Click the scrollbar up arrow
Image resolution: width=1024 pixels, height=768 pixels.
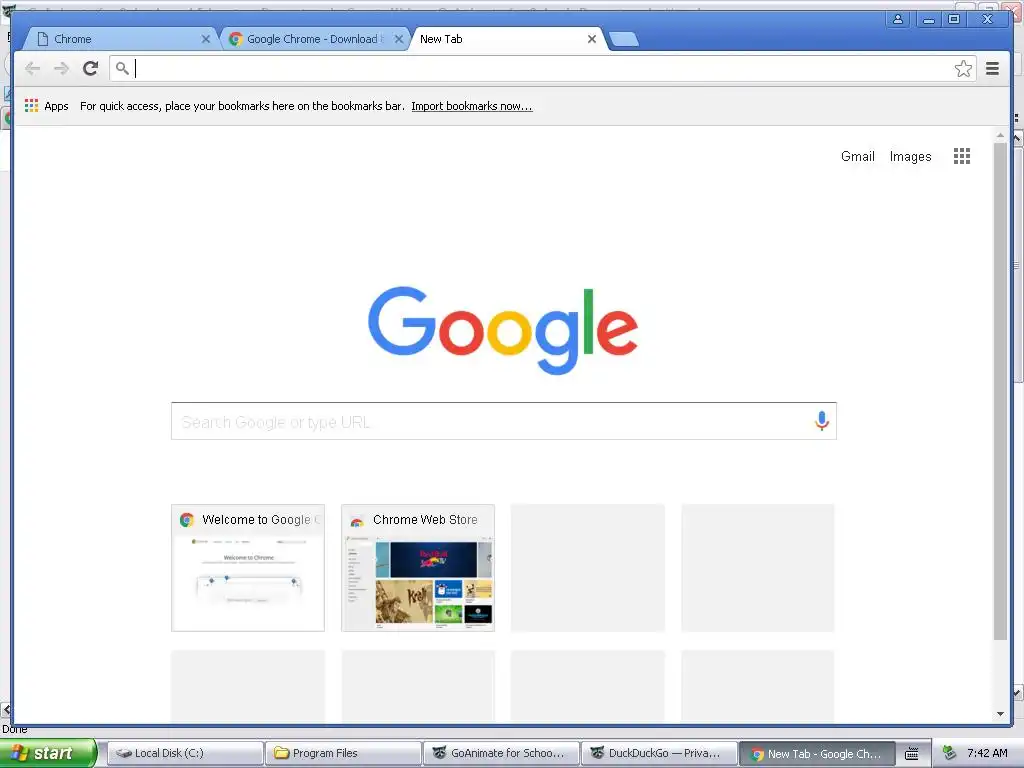[x=1000, y=135]
